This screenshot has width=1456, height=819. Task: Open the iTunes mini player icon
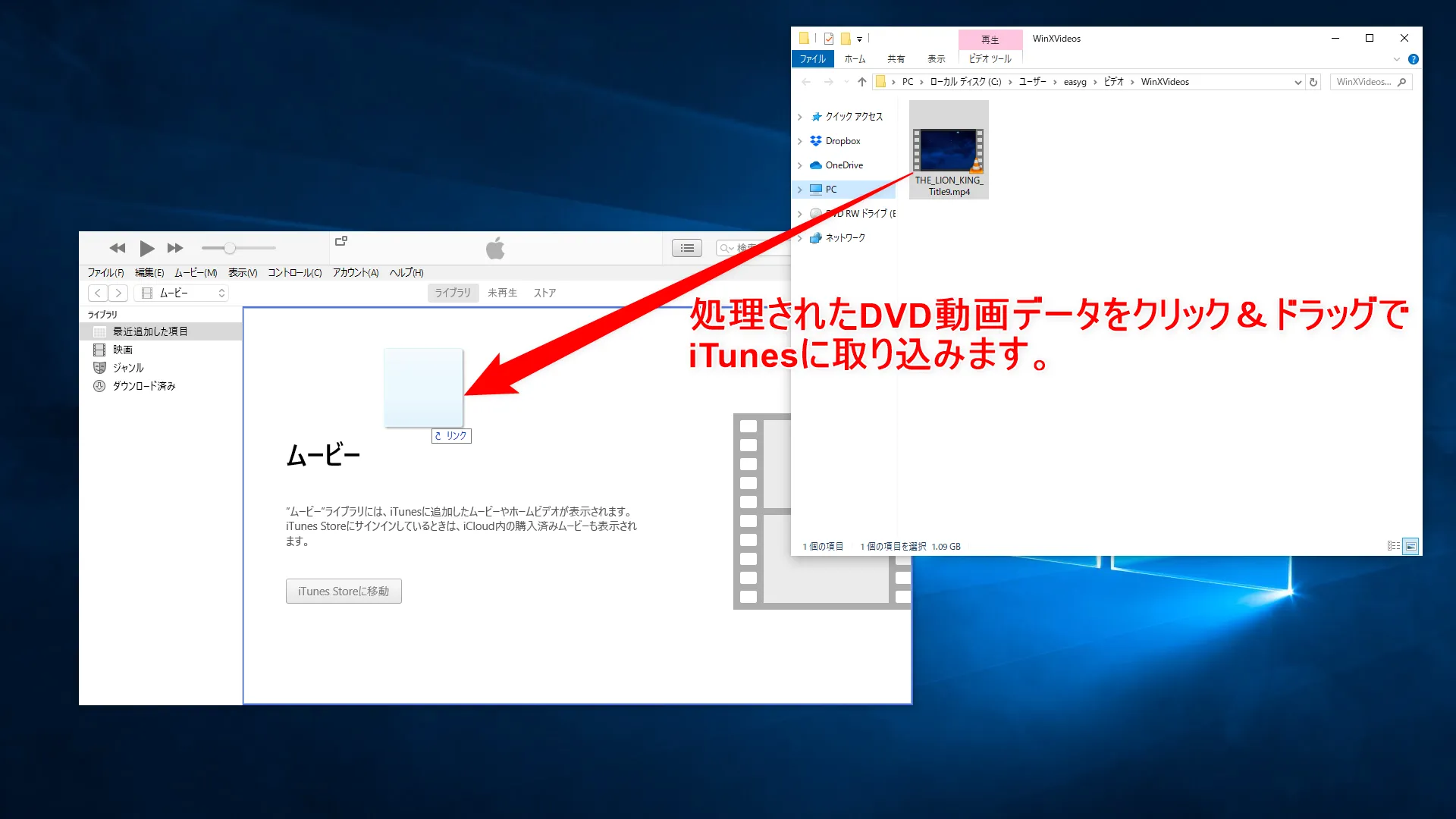[x=341, y=241]
